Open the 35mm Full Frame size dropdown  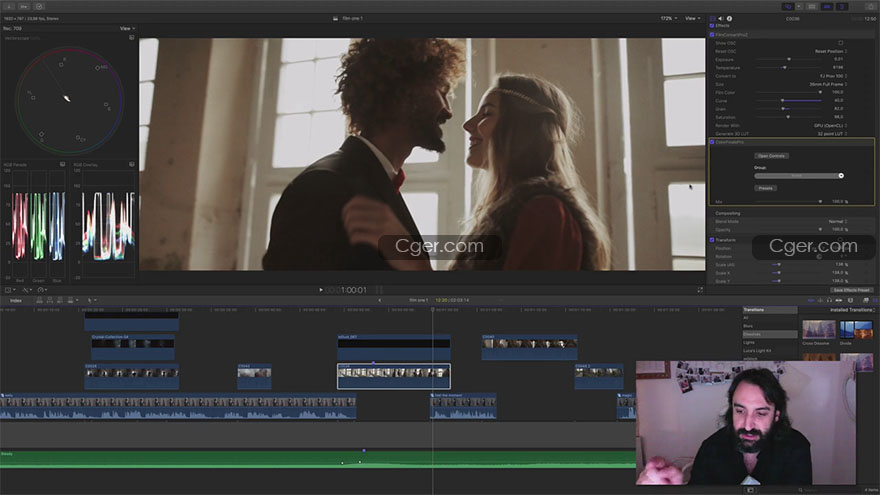pos(828,84)
